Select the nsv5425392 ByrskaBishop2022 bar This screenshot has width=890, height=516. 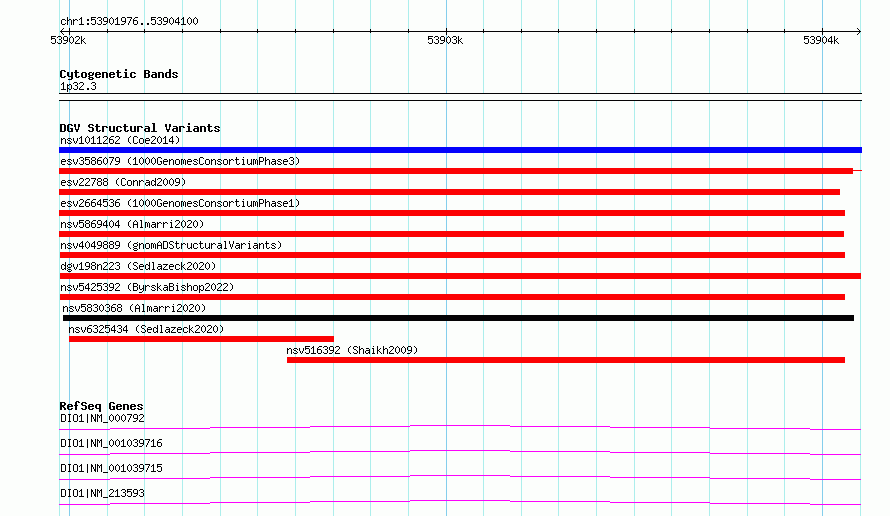click(452, 297)
